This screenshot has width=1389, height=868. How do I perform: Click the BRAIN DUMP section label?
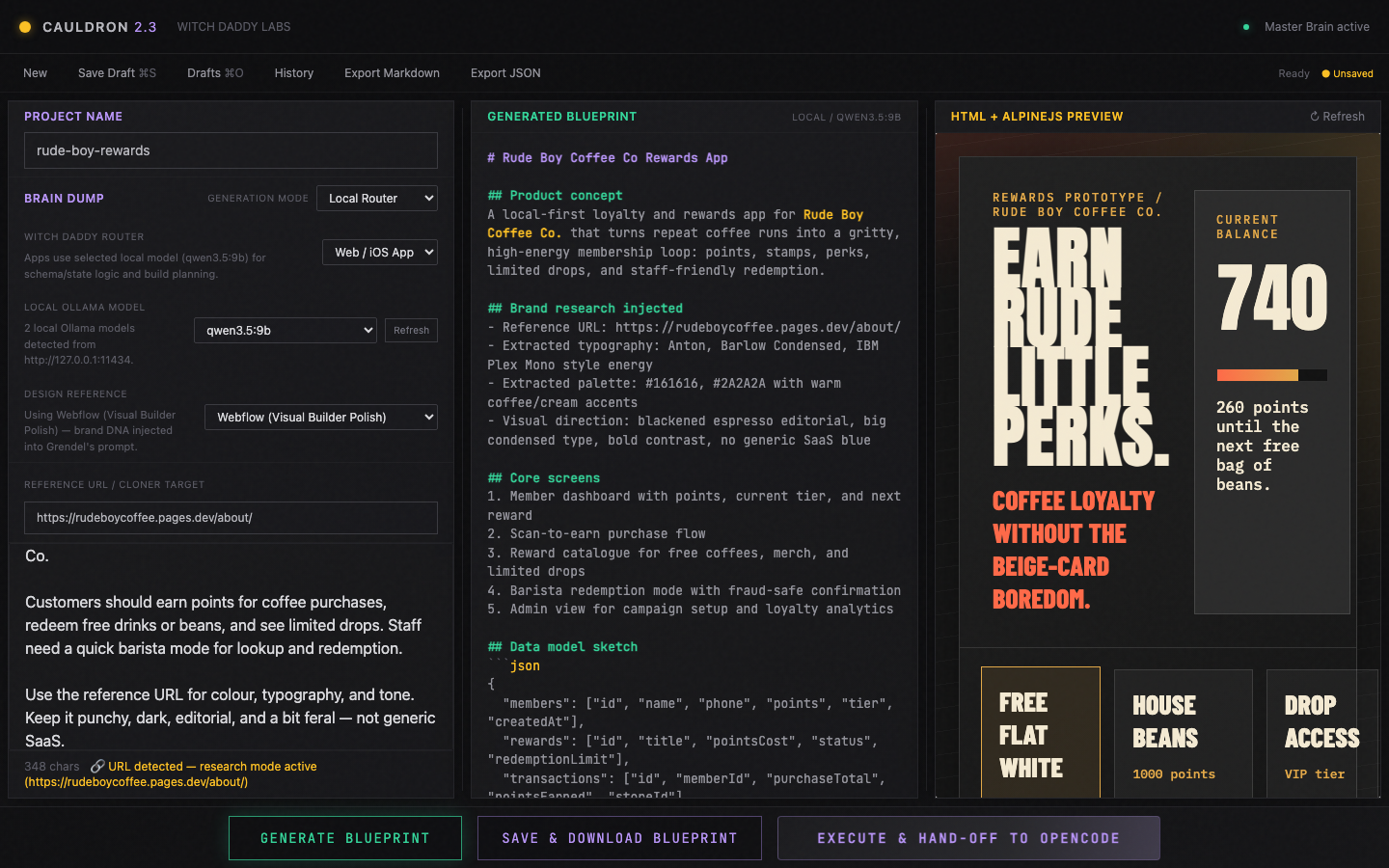click(x=64, y=199)
